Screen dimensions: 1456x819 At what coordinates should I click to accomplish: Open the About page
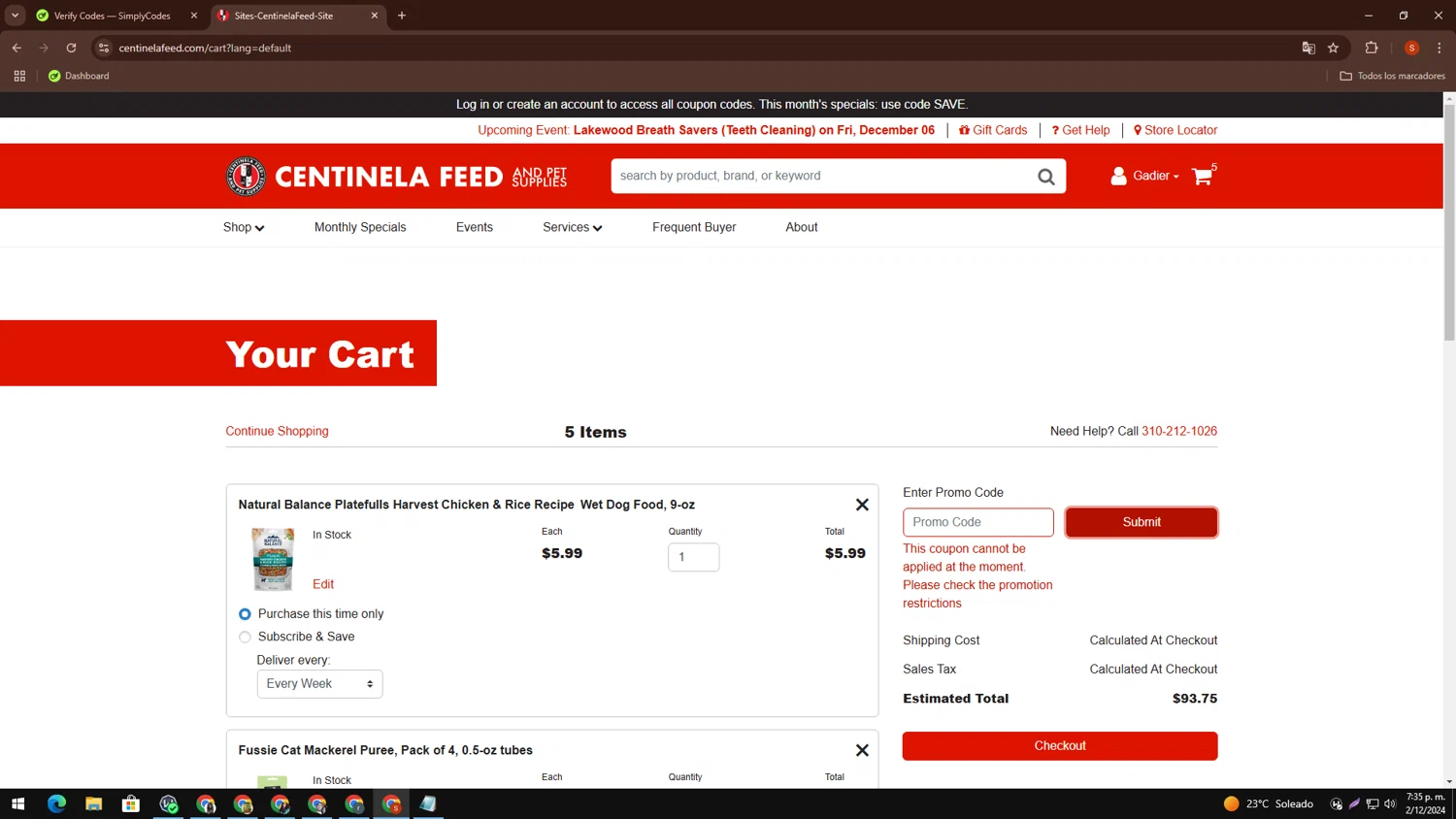coord(802,227)
